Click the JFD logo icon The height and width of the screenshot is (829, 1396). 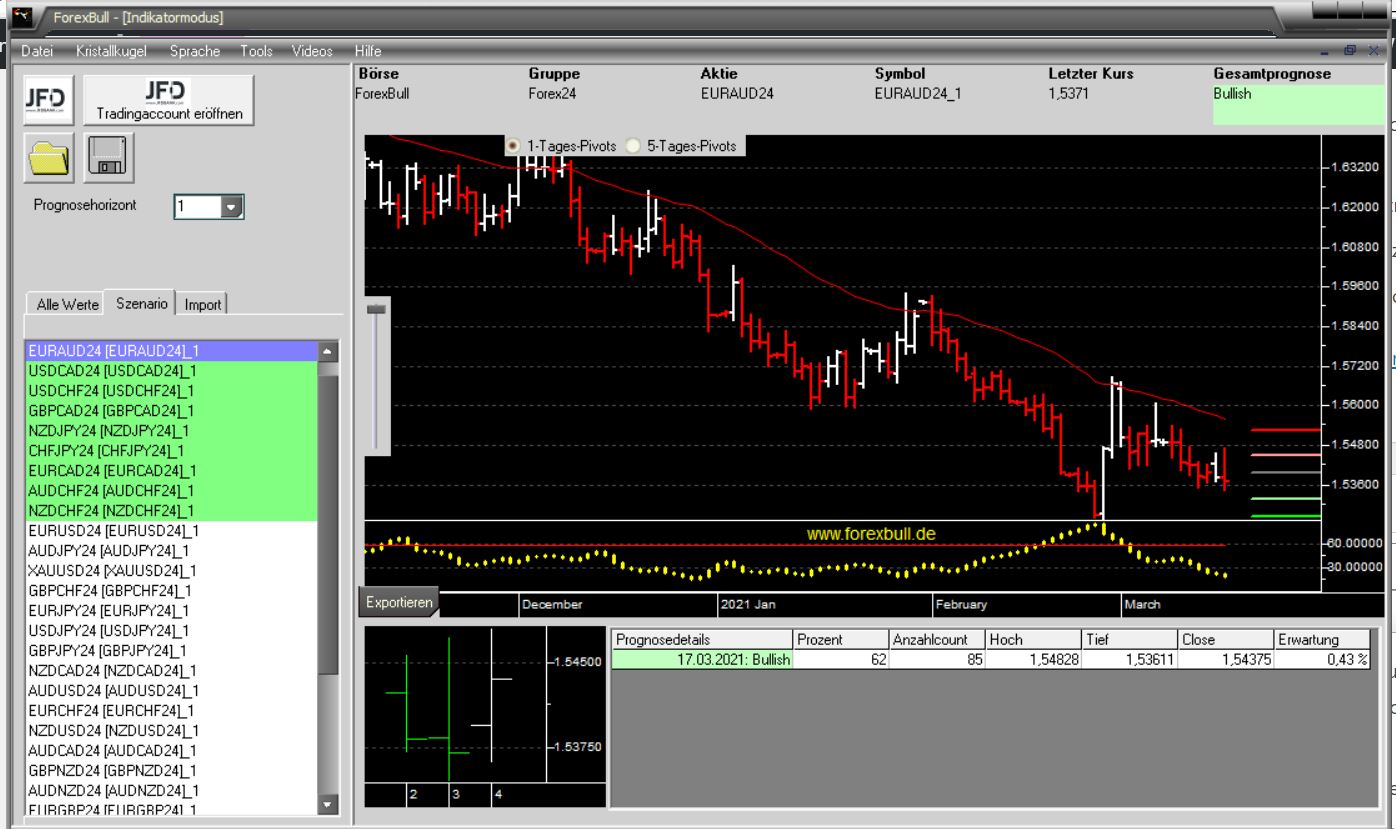[x=45, y=99]
